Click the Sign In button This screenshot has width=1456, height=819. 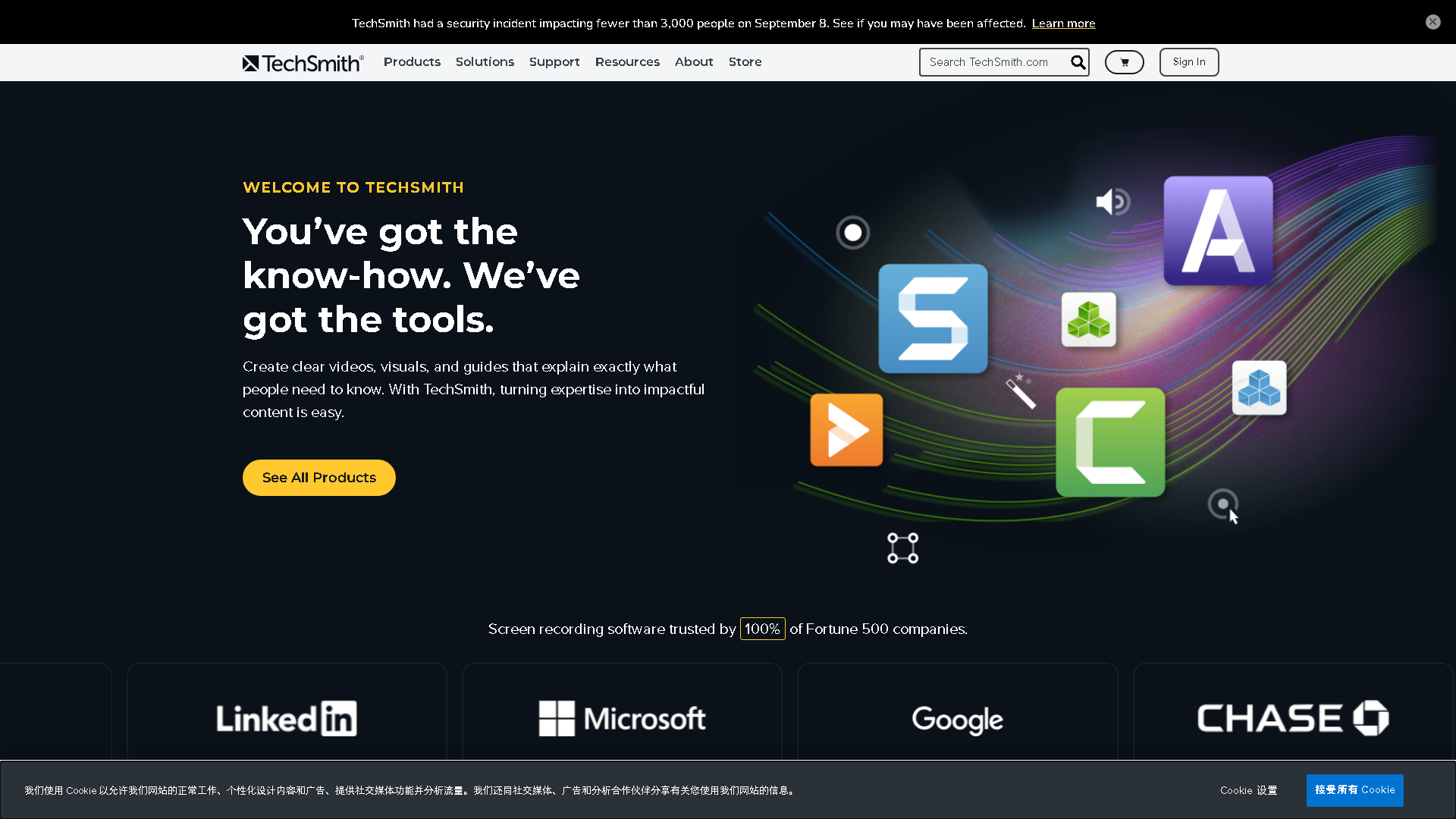coord(1188,62)
